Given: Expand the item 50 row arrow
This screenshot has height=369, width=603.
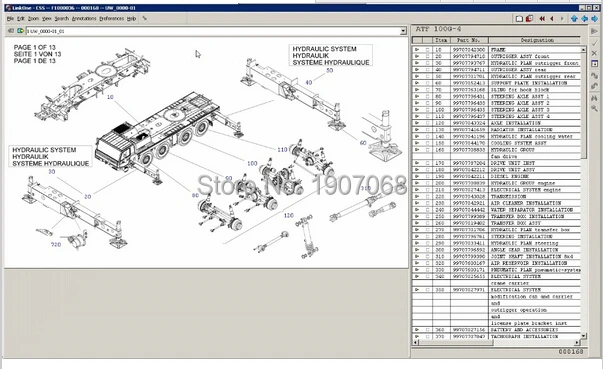Looking at the screenshot, I should point(417,76).
